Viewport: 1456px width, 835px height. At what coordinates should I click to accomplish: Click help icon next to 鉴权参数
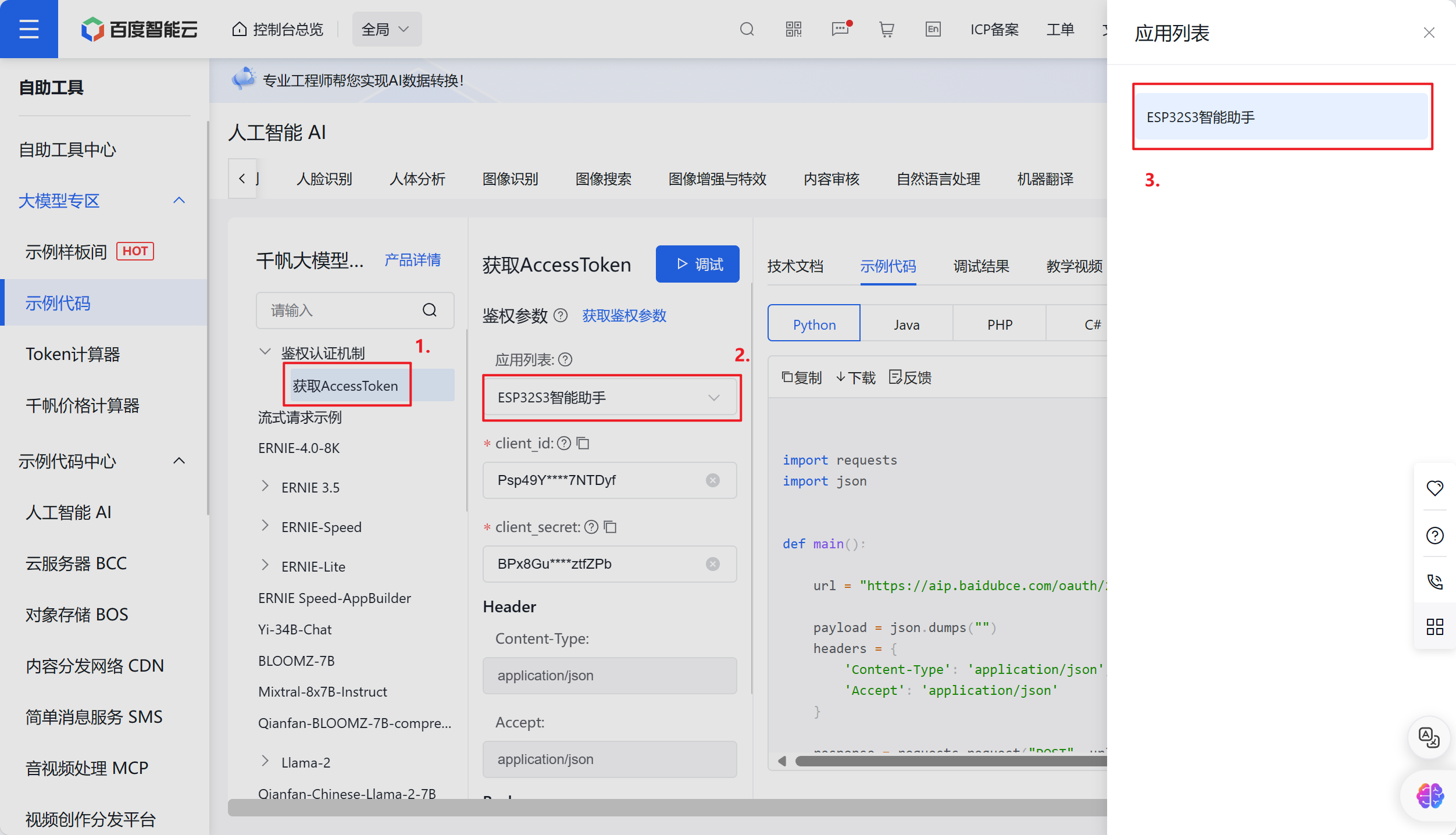coord(560,315)
